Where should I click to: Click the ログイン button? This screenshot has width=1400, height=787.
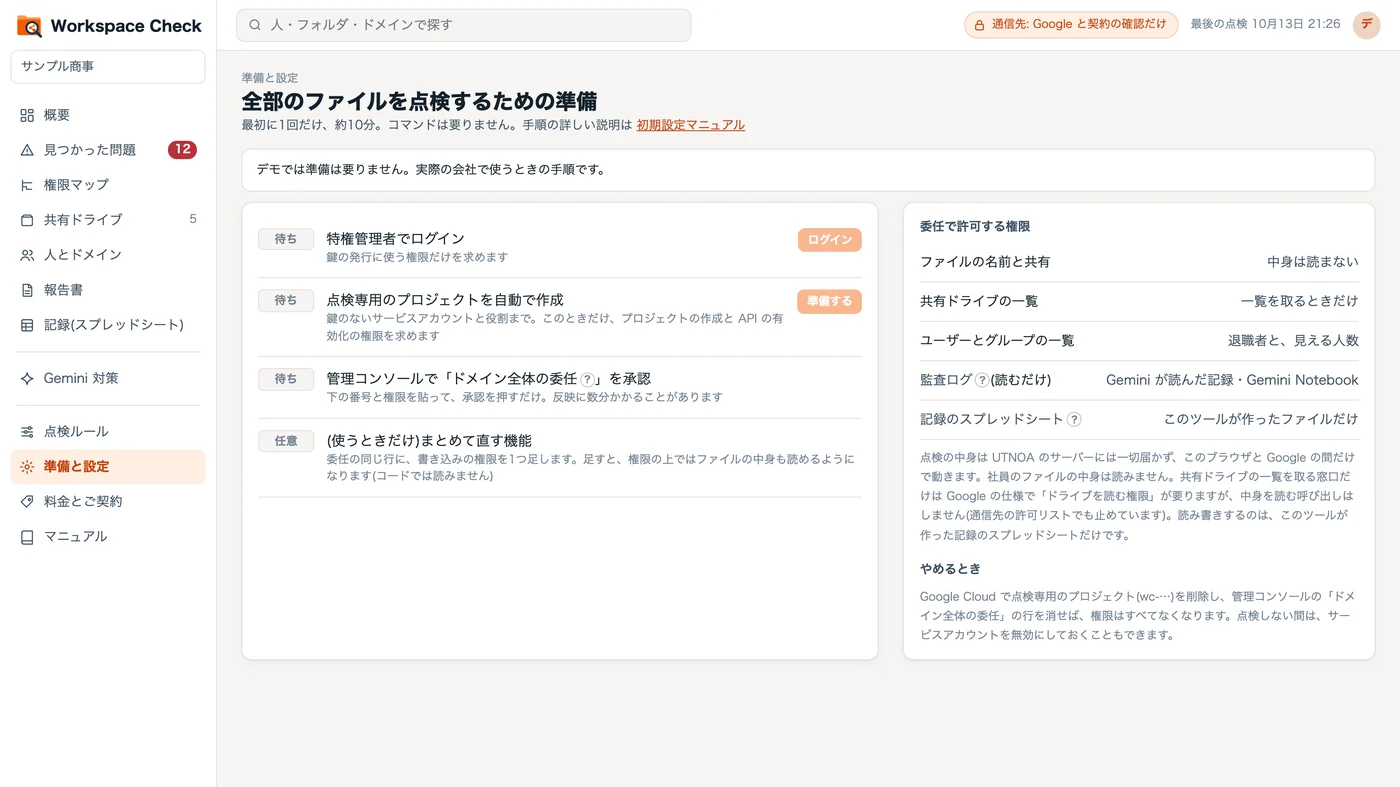[x=829, y=240]
